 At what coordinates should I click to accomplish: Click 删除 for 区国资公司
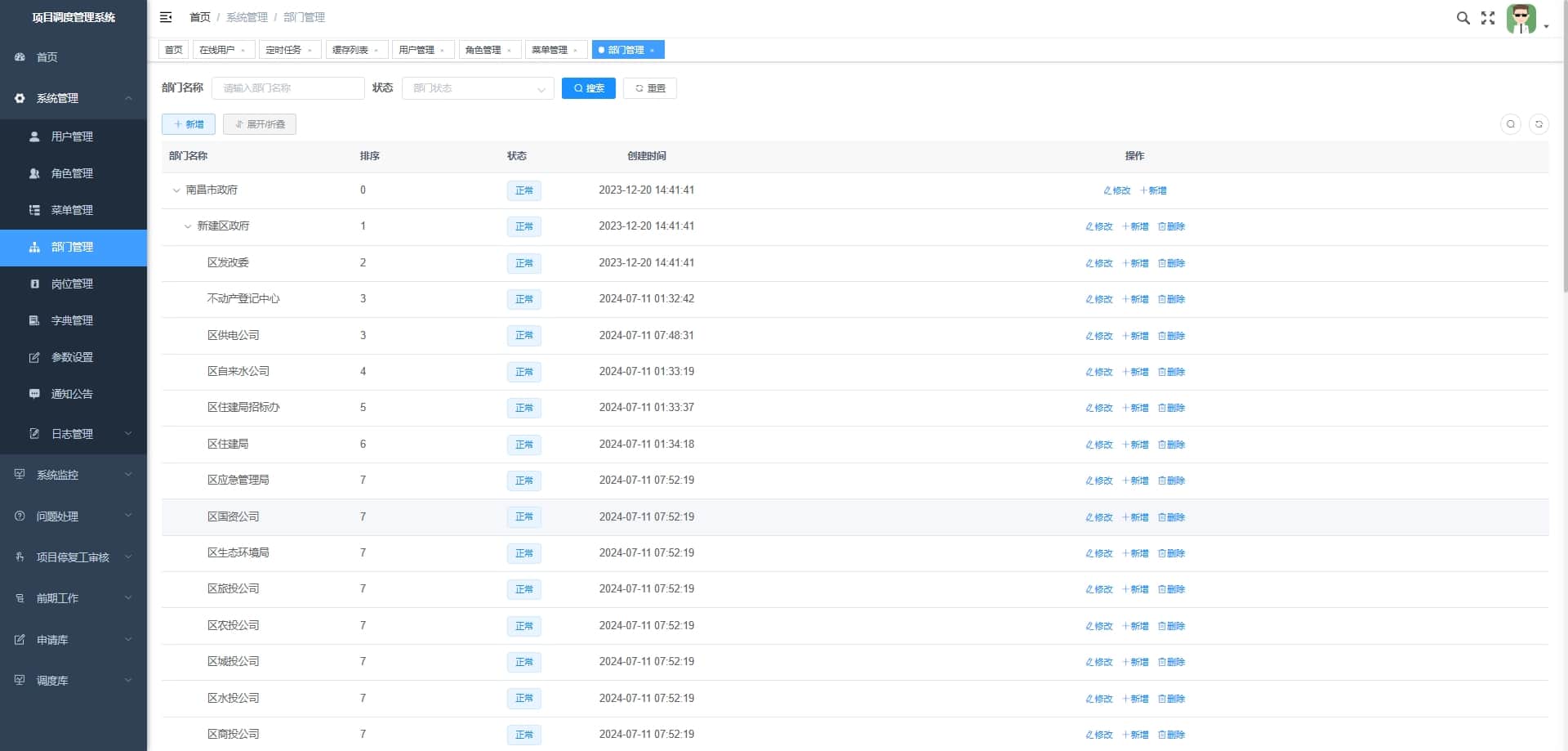(1171, 517)
